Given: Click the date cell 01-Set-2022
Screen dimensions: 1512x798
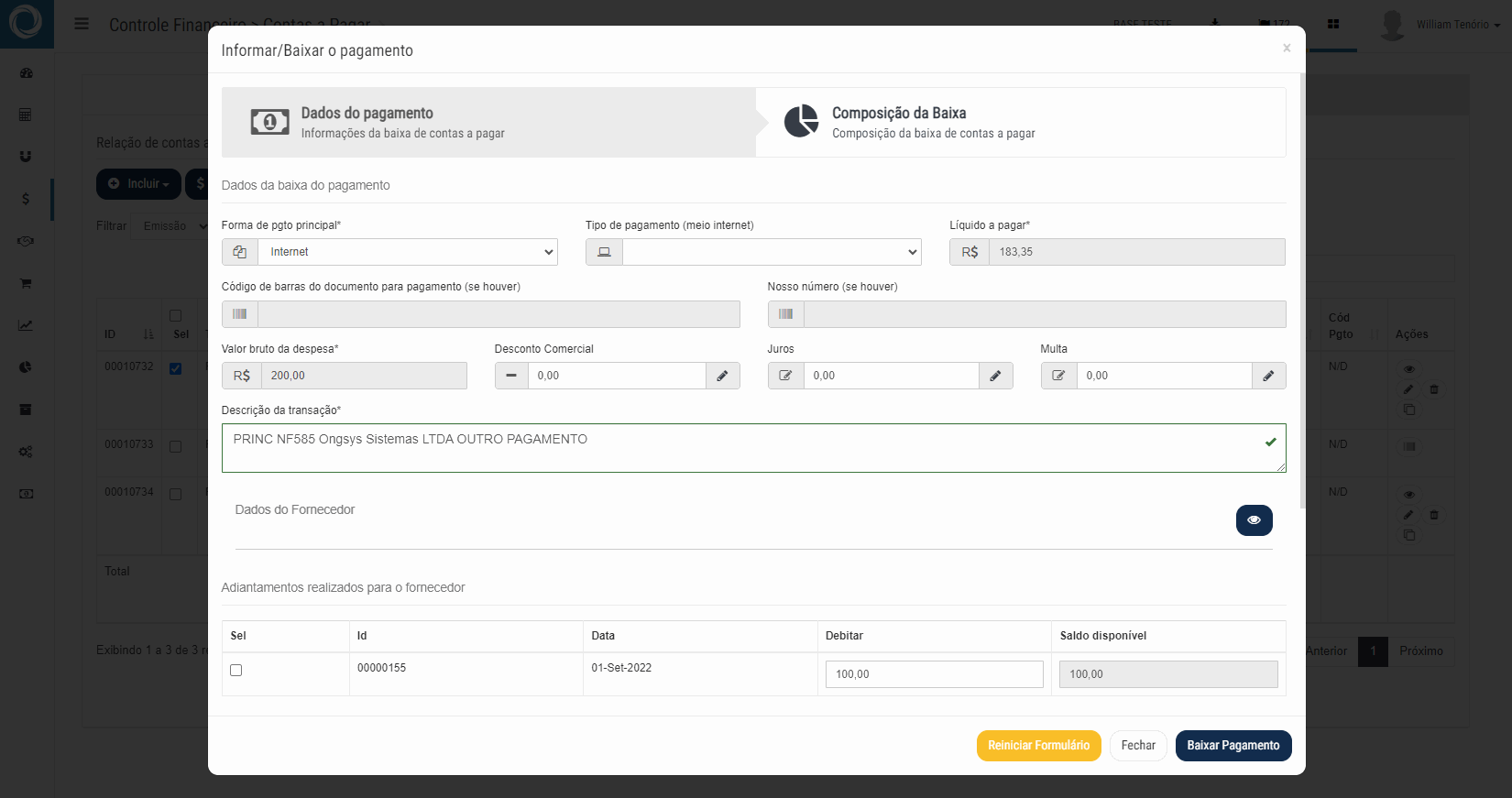Looking at the screenshot, I should [x=621, y=668].
